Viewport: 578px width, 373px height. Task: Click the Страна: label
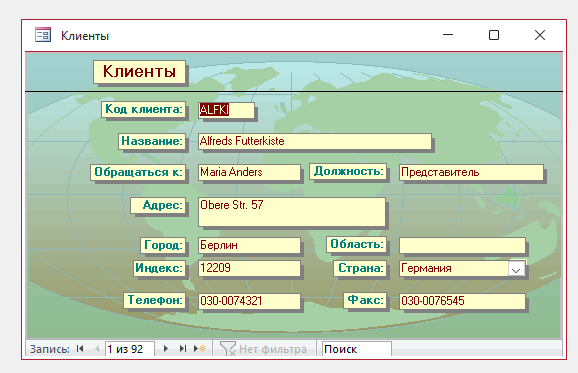(360, 268)
